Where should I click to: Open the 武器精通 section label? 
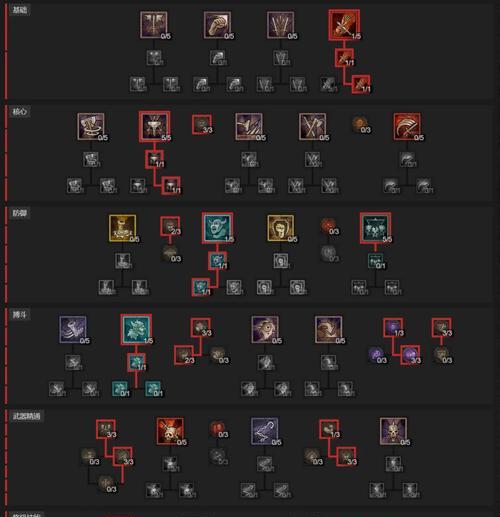(26, 416)
